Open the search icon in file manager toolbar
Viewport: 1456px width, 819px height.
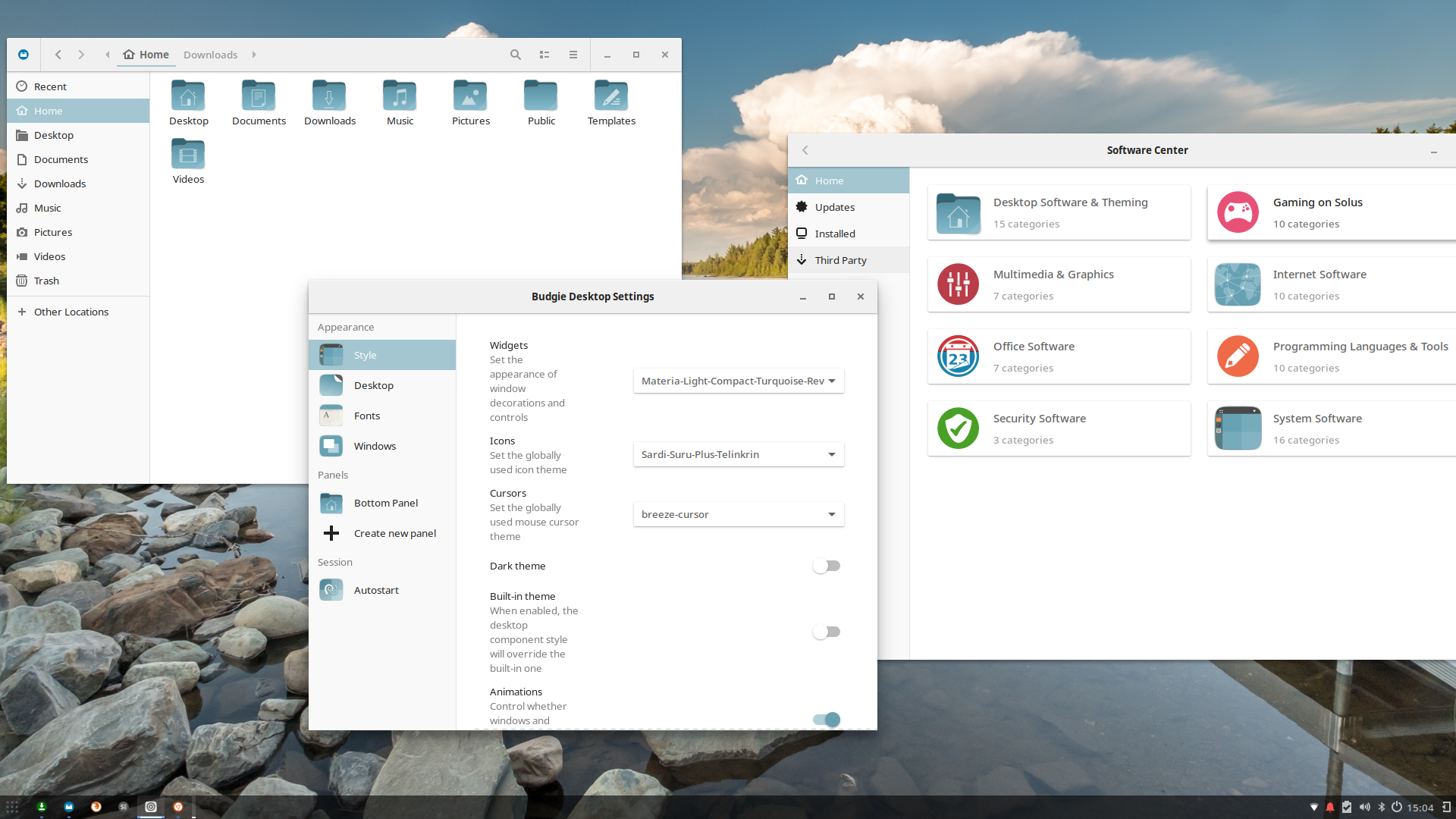tap(516, 55)
